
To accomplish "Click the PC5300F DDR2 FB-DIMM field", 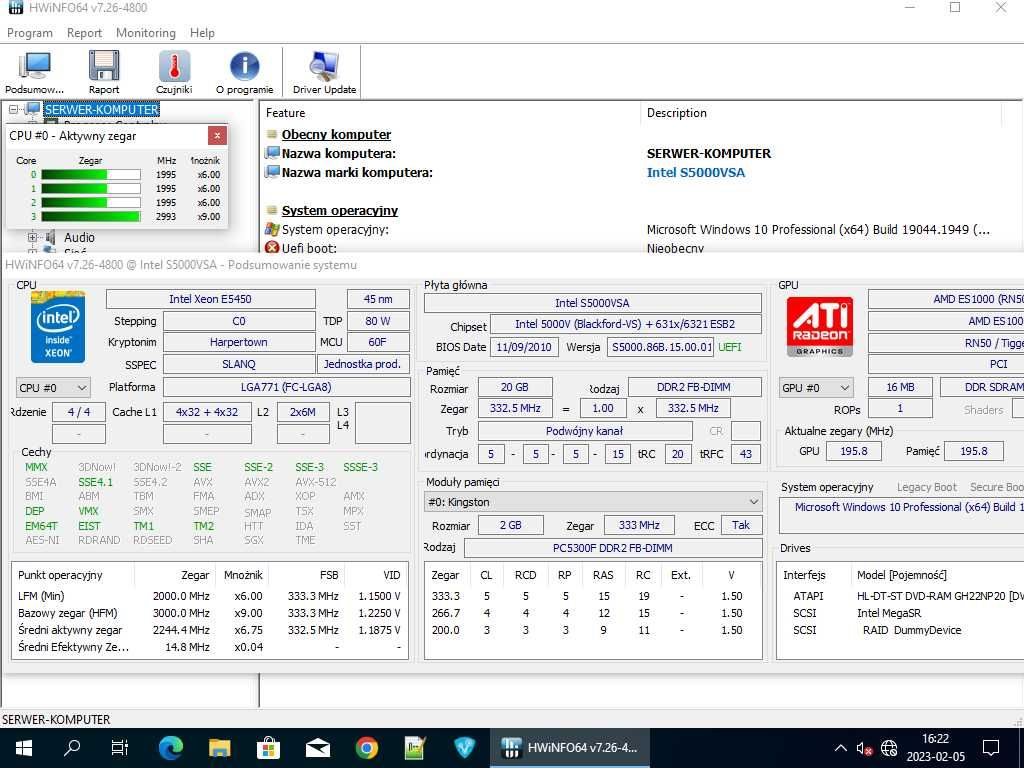I will [x=613, y=548].
